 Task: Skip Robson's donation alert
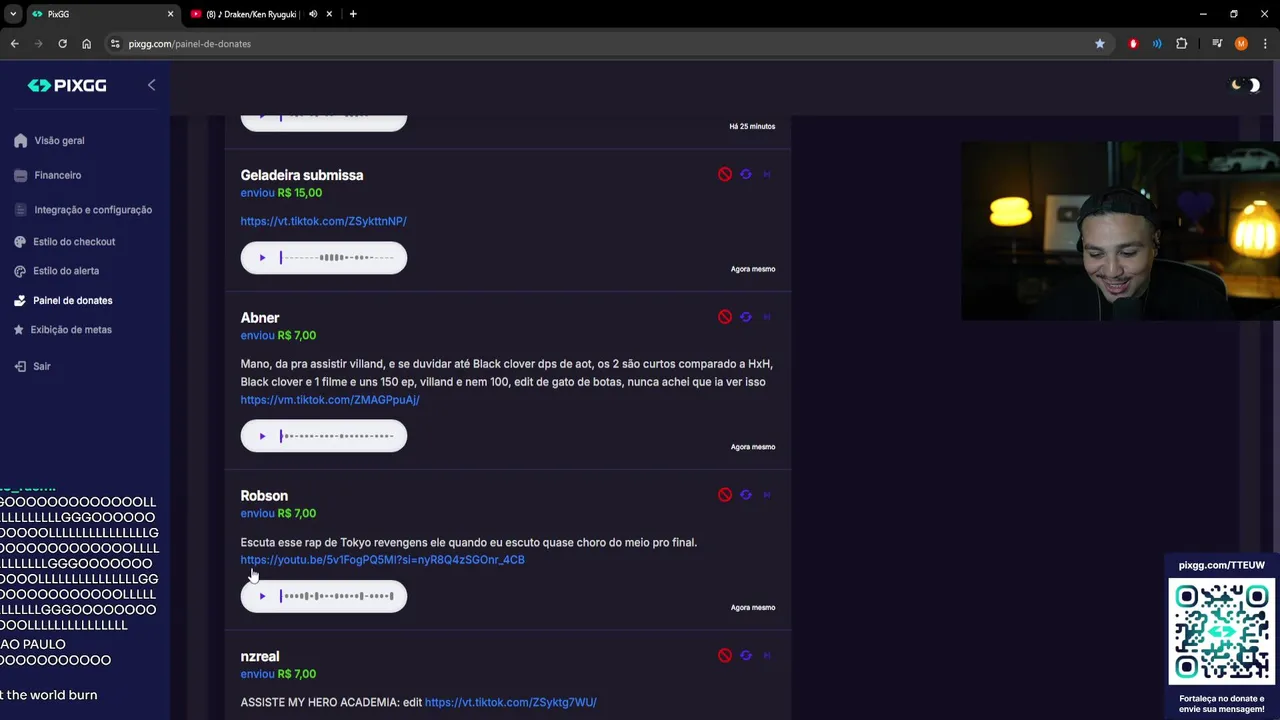coord(767,495)
